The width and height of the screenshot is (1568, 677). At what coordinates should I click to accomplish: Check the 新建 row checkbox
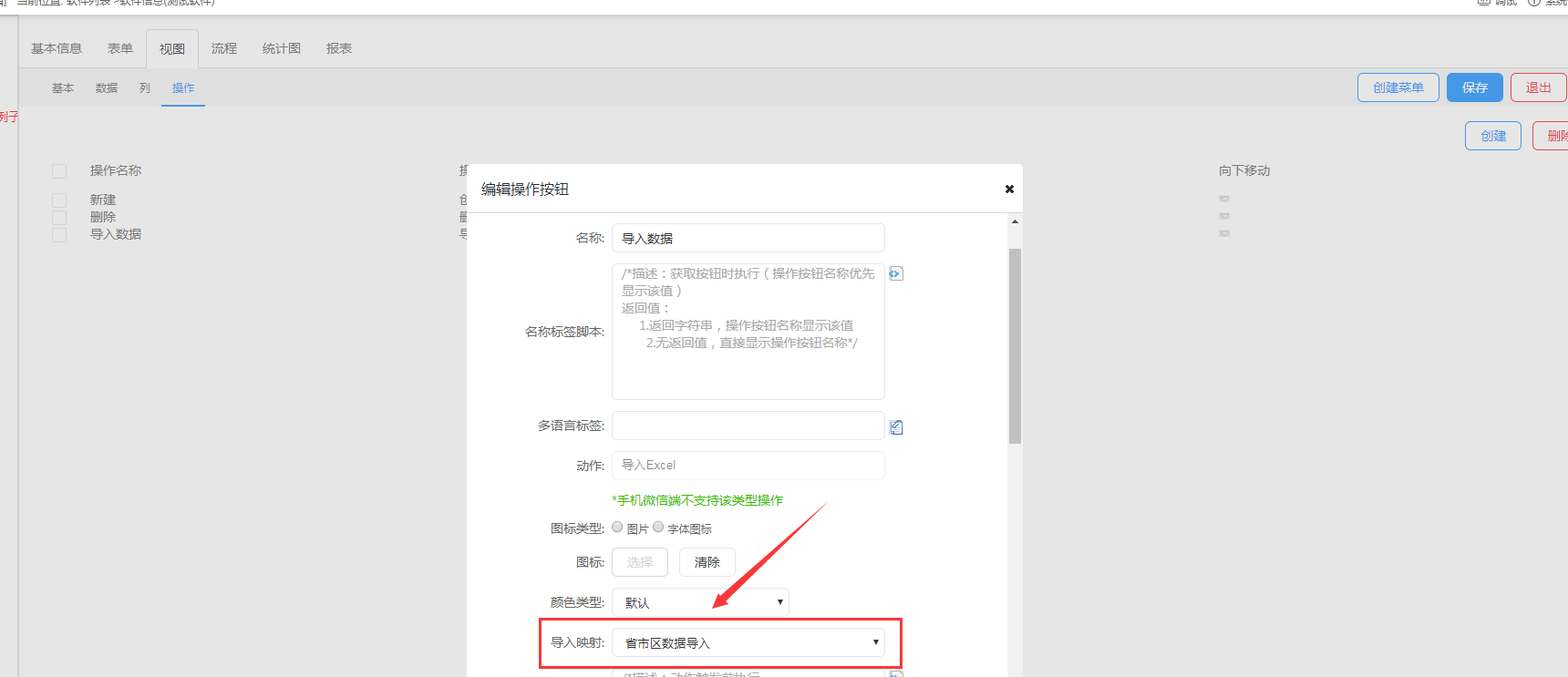[59, 200]
